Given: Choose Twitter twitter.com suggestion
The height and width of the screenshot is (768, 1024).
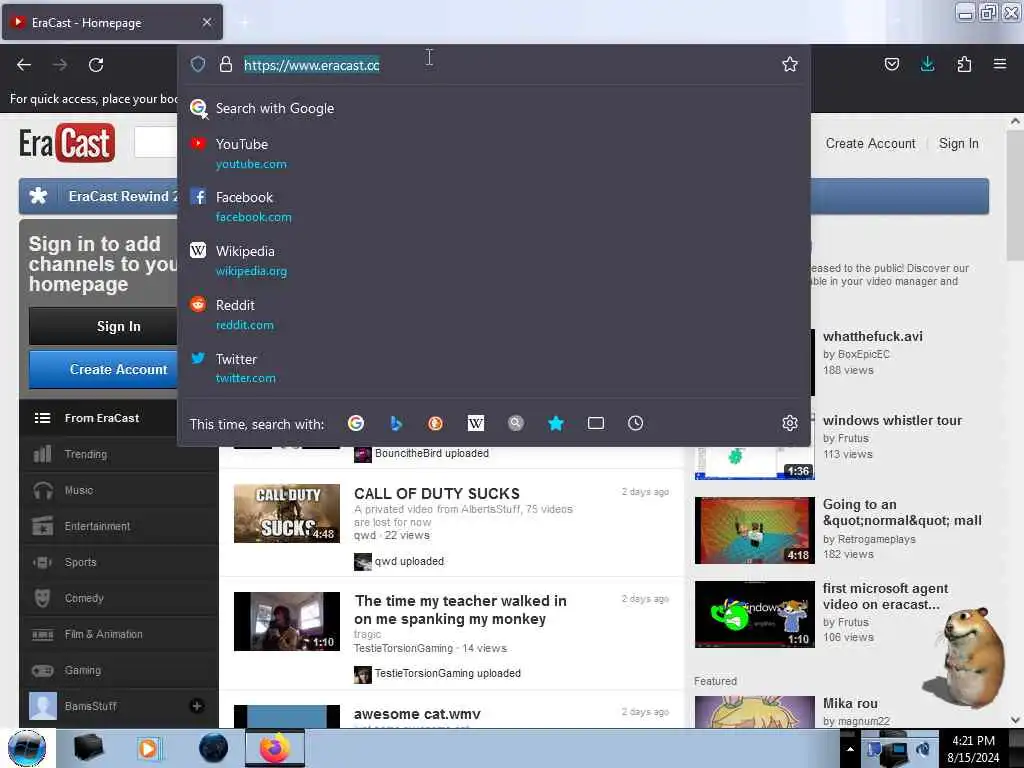Looking at the screenshot, I should click(493, 368).
